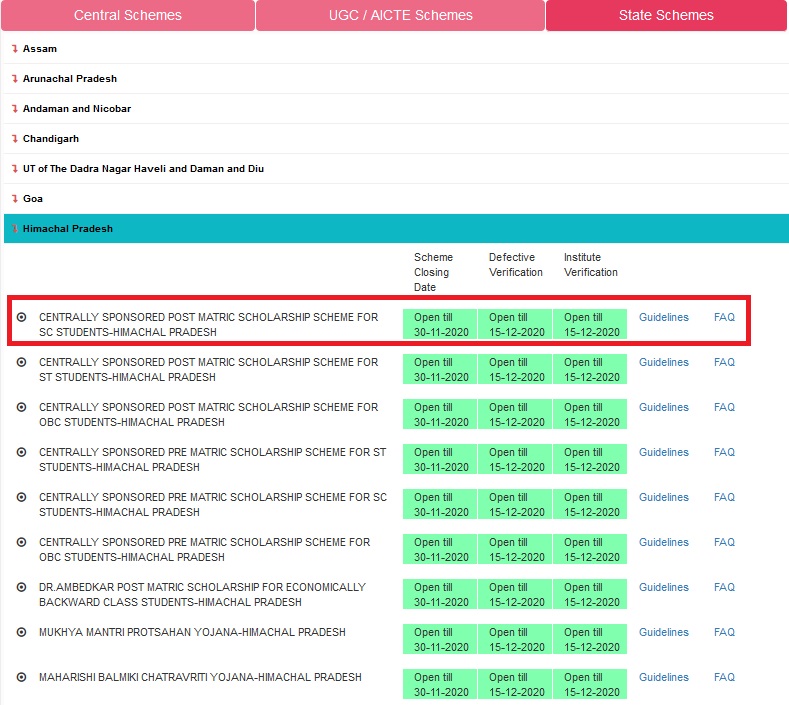Viewport: 789px width, 705px height.
Task: Click the arrow icon beside Andaman and Nicobar
Action: pos(15,109)
